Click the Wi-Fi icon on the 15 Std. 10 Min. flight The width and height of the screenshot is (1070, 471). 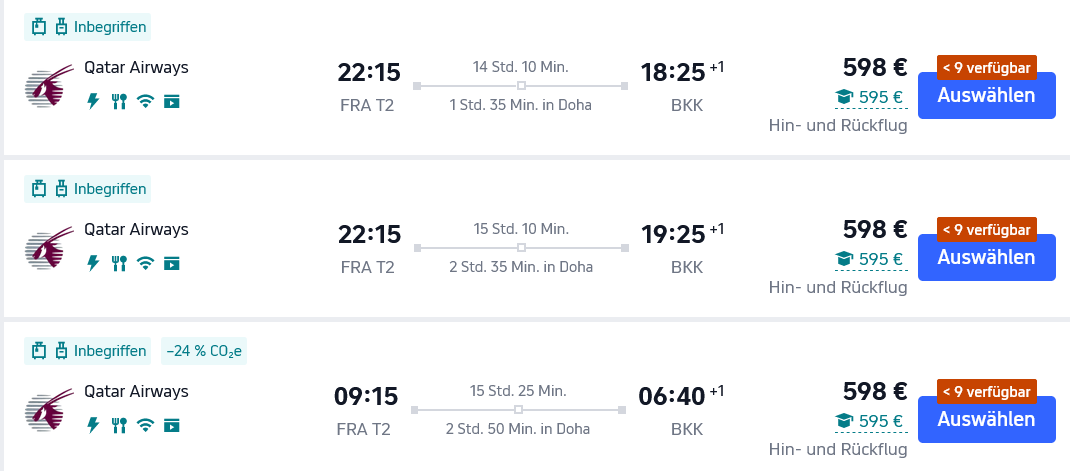point(145,263)
